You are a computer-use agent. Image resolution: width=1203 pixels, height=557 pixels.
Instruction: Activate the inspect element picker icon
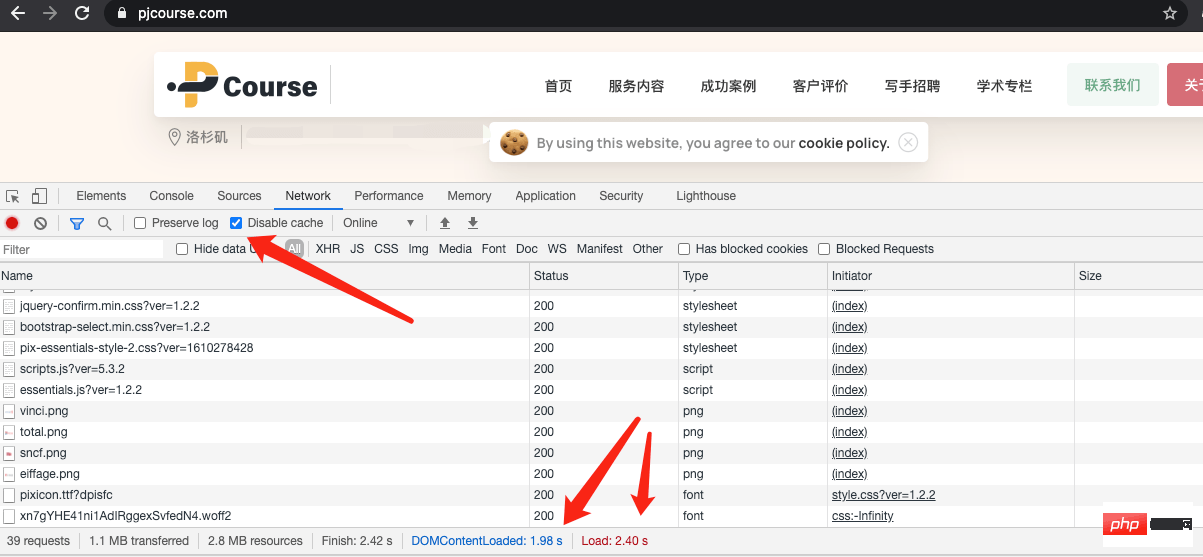click(x=13, y=196)
